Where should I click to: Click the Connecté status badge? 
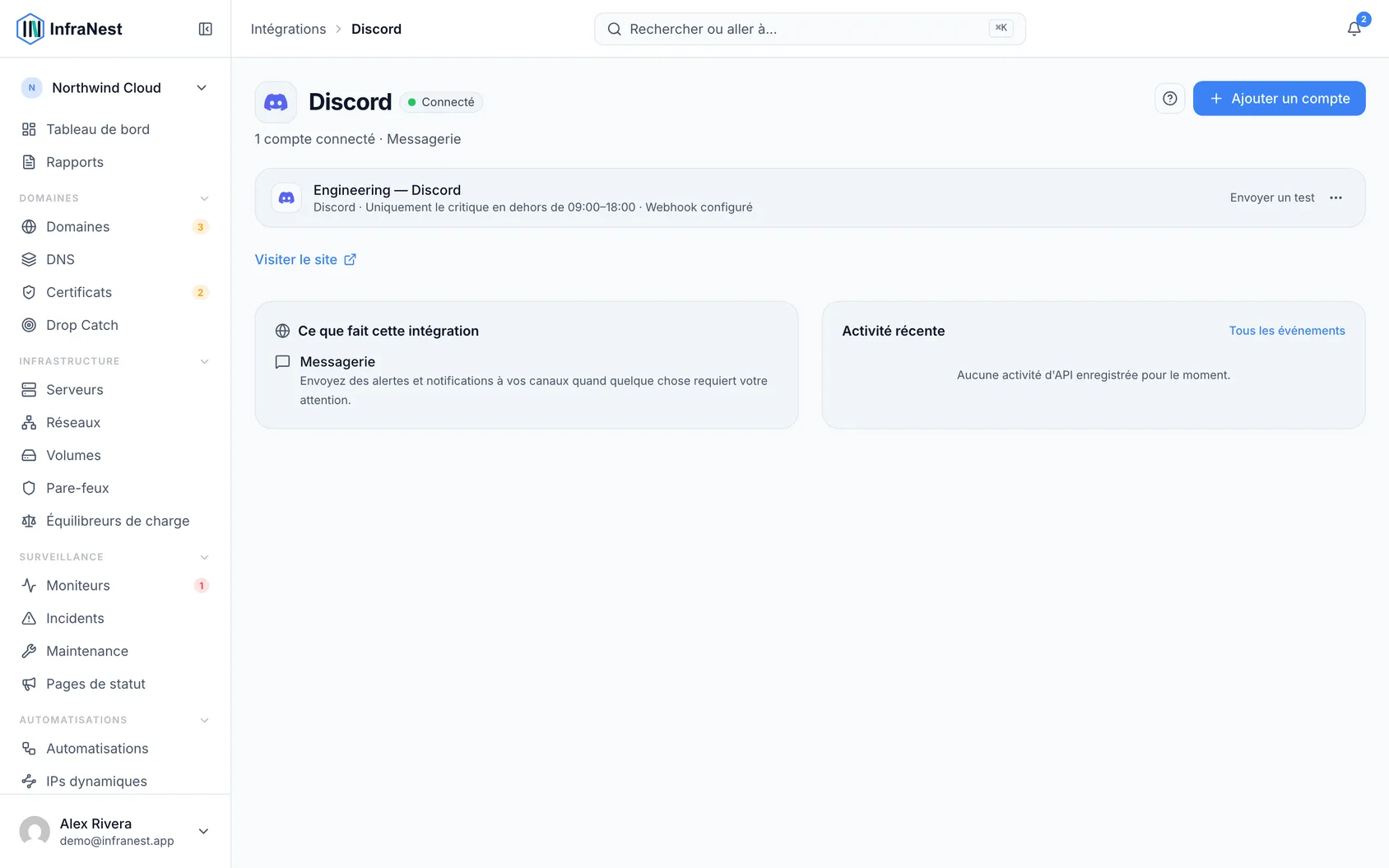441,102
